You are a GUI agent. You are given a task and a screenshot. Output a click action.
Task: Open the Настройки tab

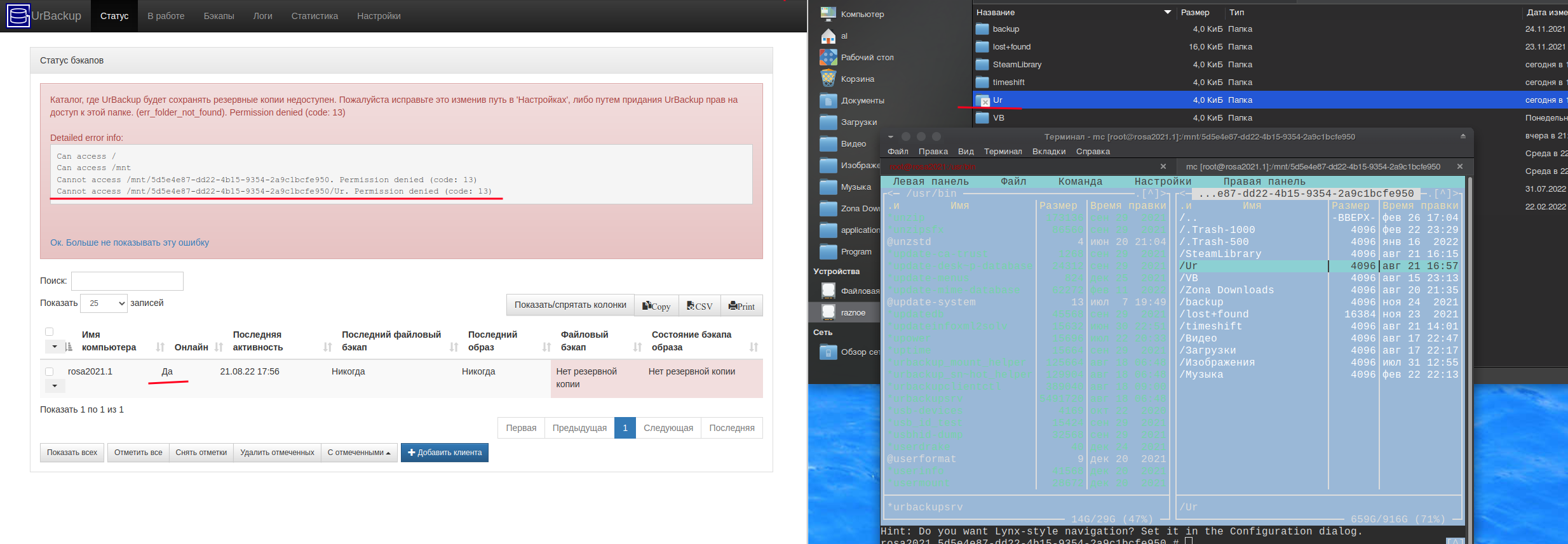pos(379,16)
